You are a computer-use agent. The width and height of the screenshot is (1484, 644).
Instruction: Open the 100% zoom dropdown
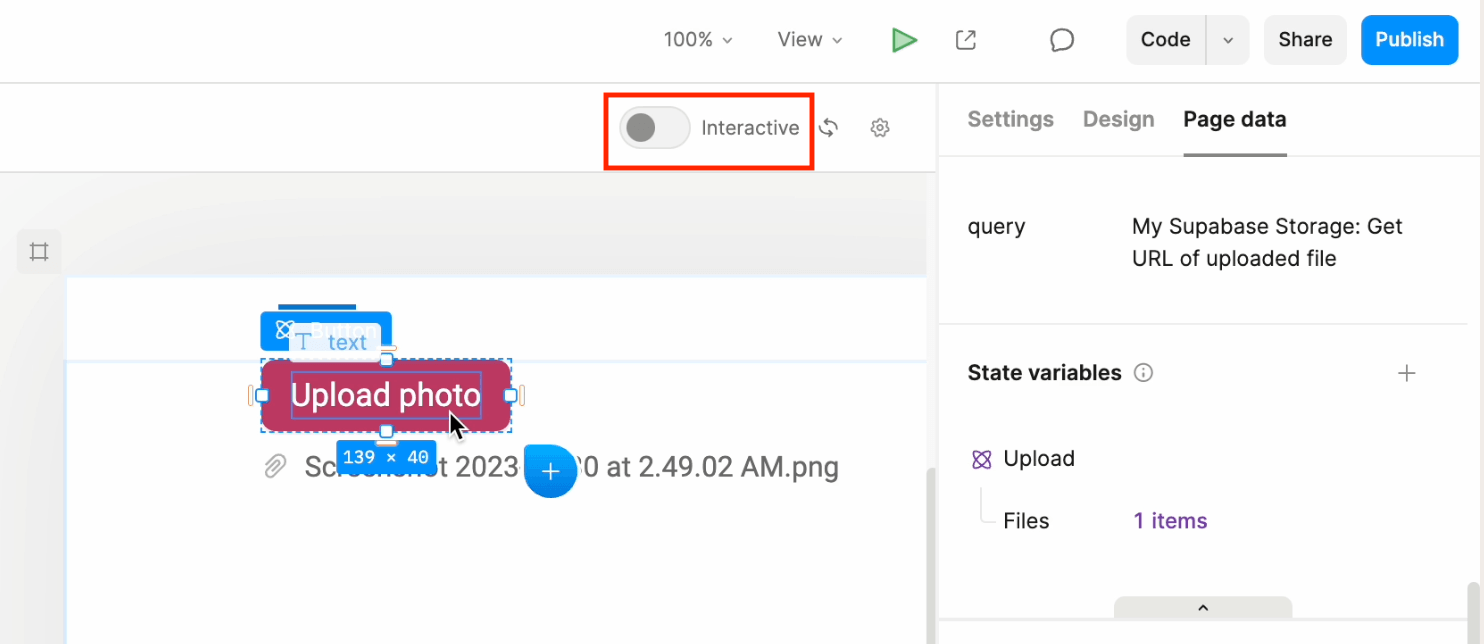pos(698,40)
